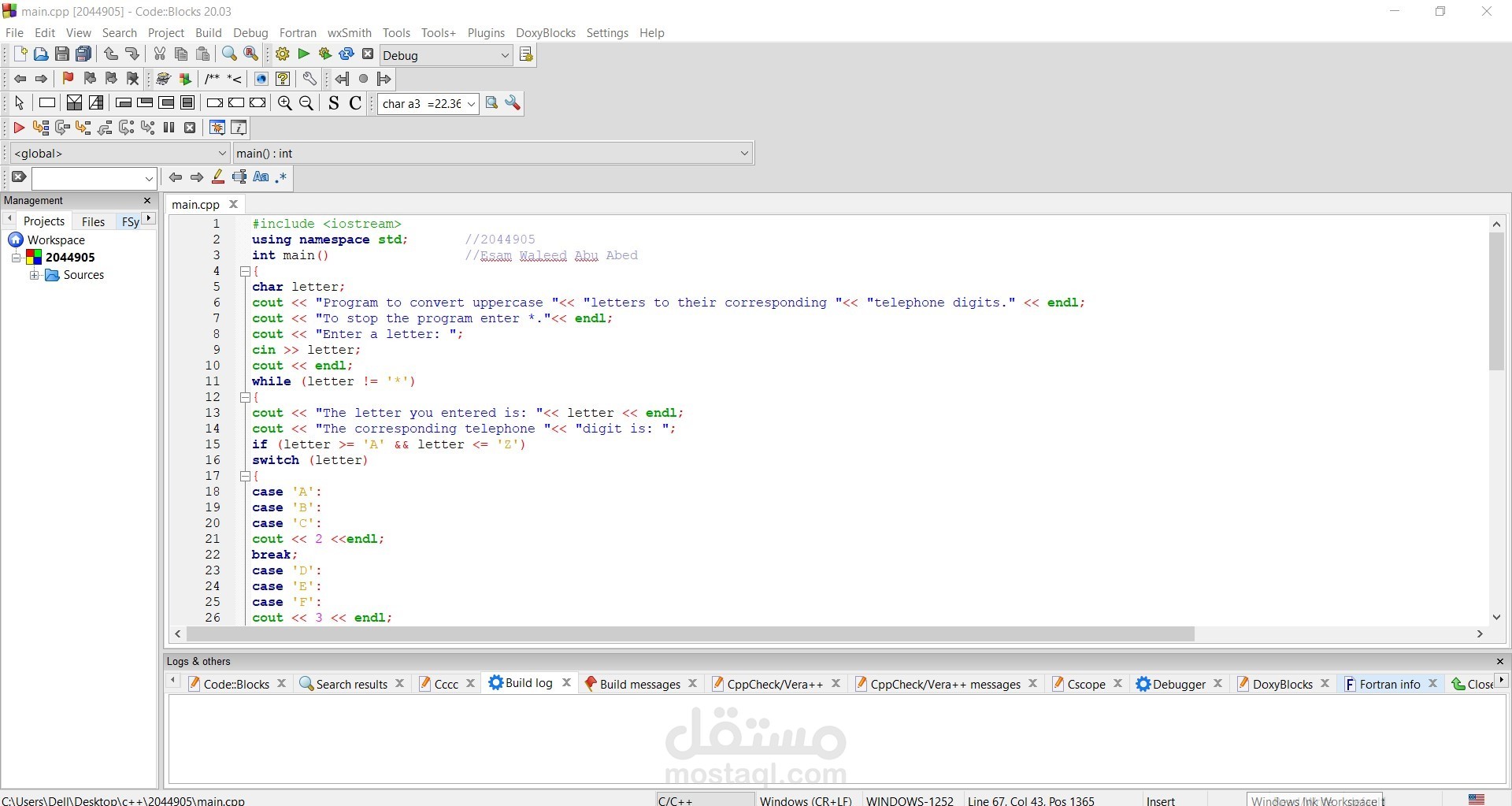Select the Nassi pointer tool
Screen dimensions: 1512x806
point(20,103)
